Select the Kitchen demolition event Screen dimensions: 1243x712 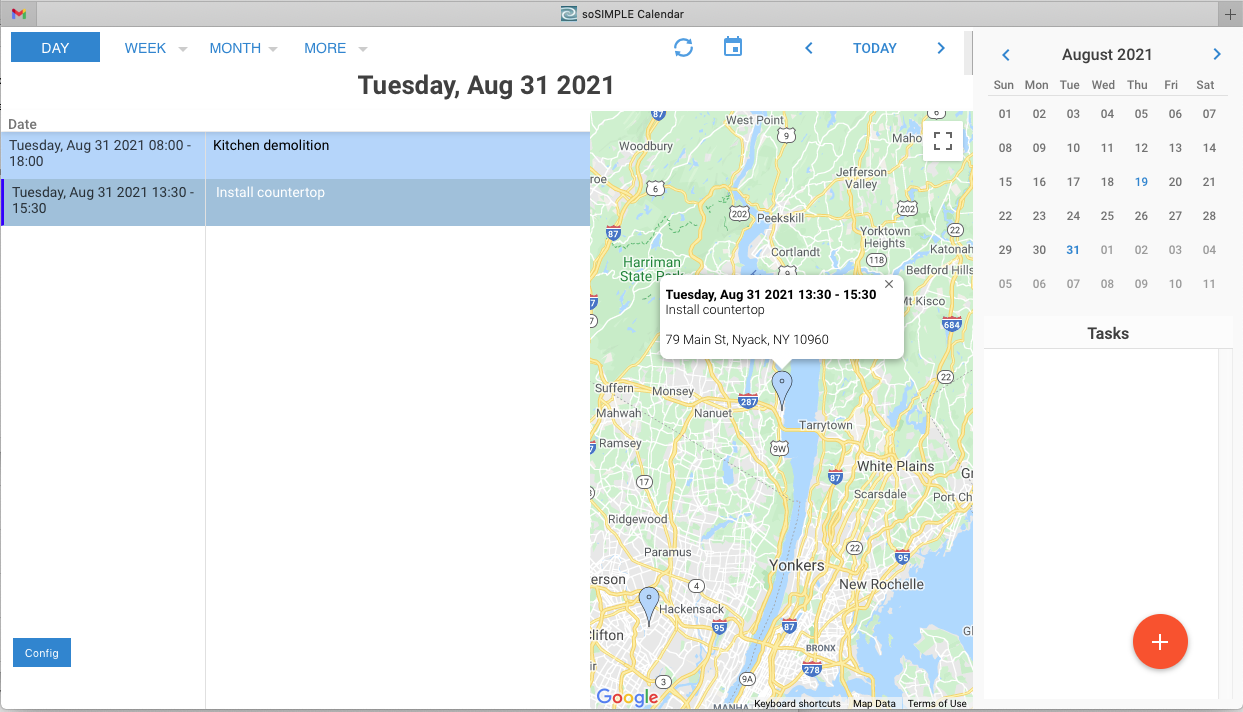(398, 155)
